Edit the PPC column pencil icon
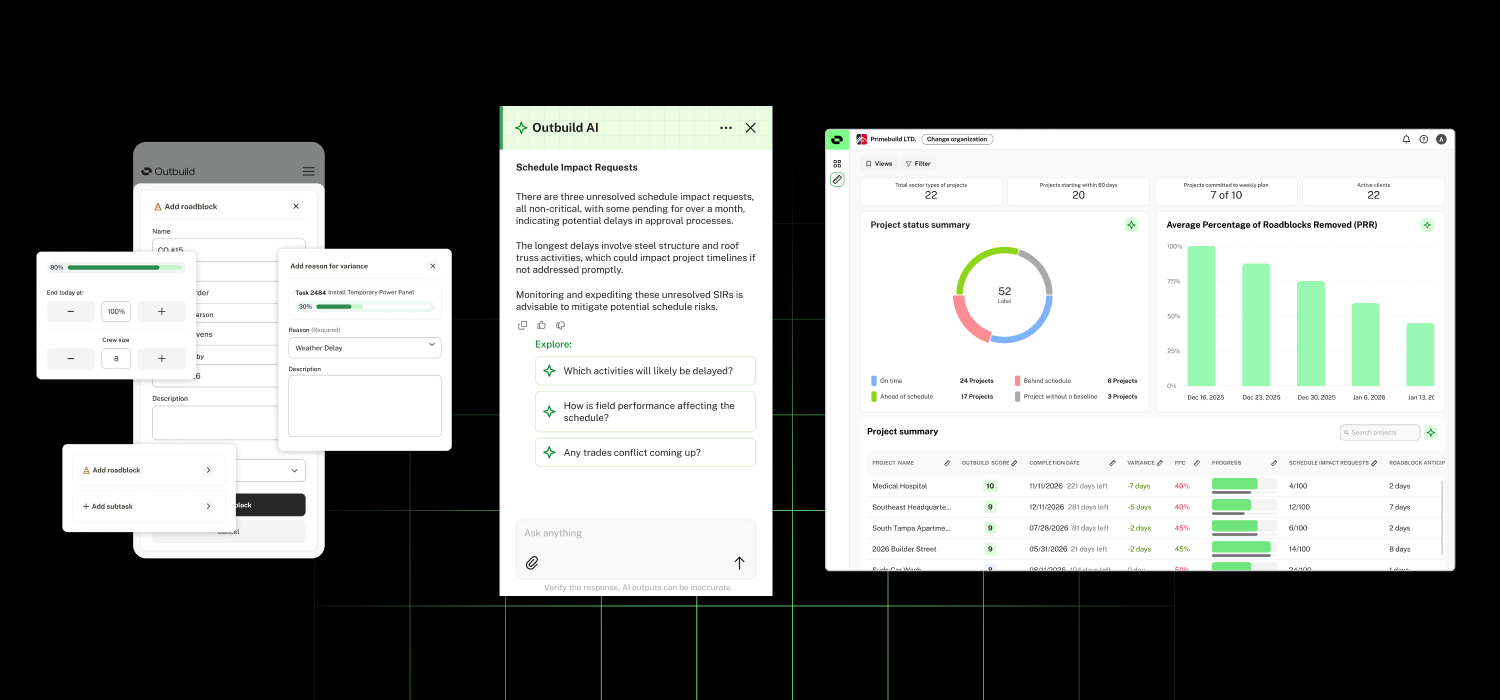Image resolution: width=1500 pixels, height=700 pixels. 1197,463
